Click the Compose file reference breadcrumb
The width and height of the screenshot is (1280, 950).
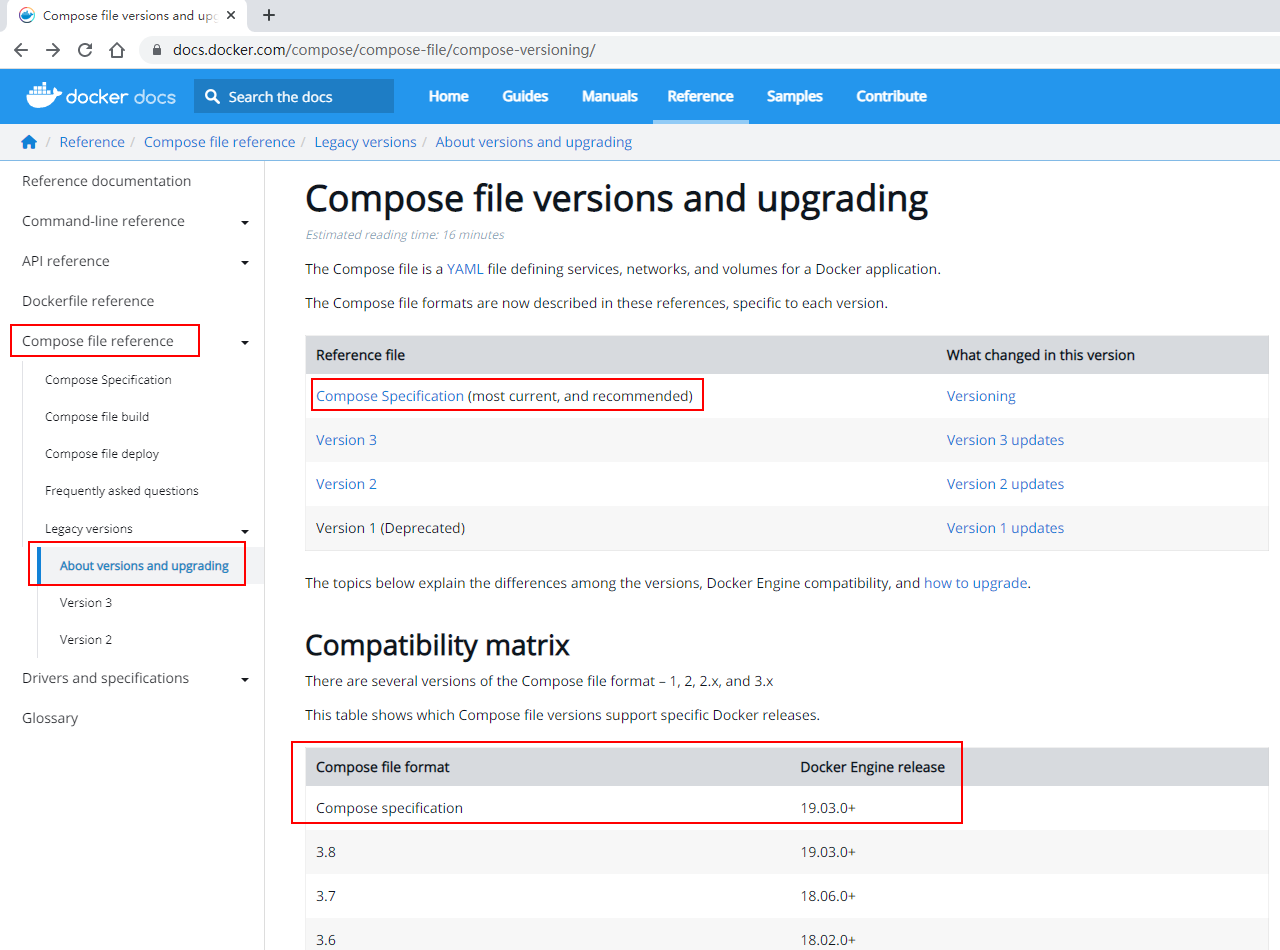point(219,142)
